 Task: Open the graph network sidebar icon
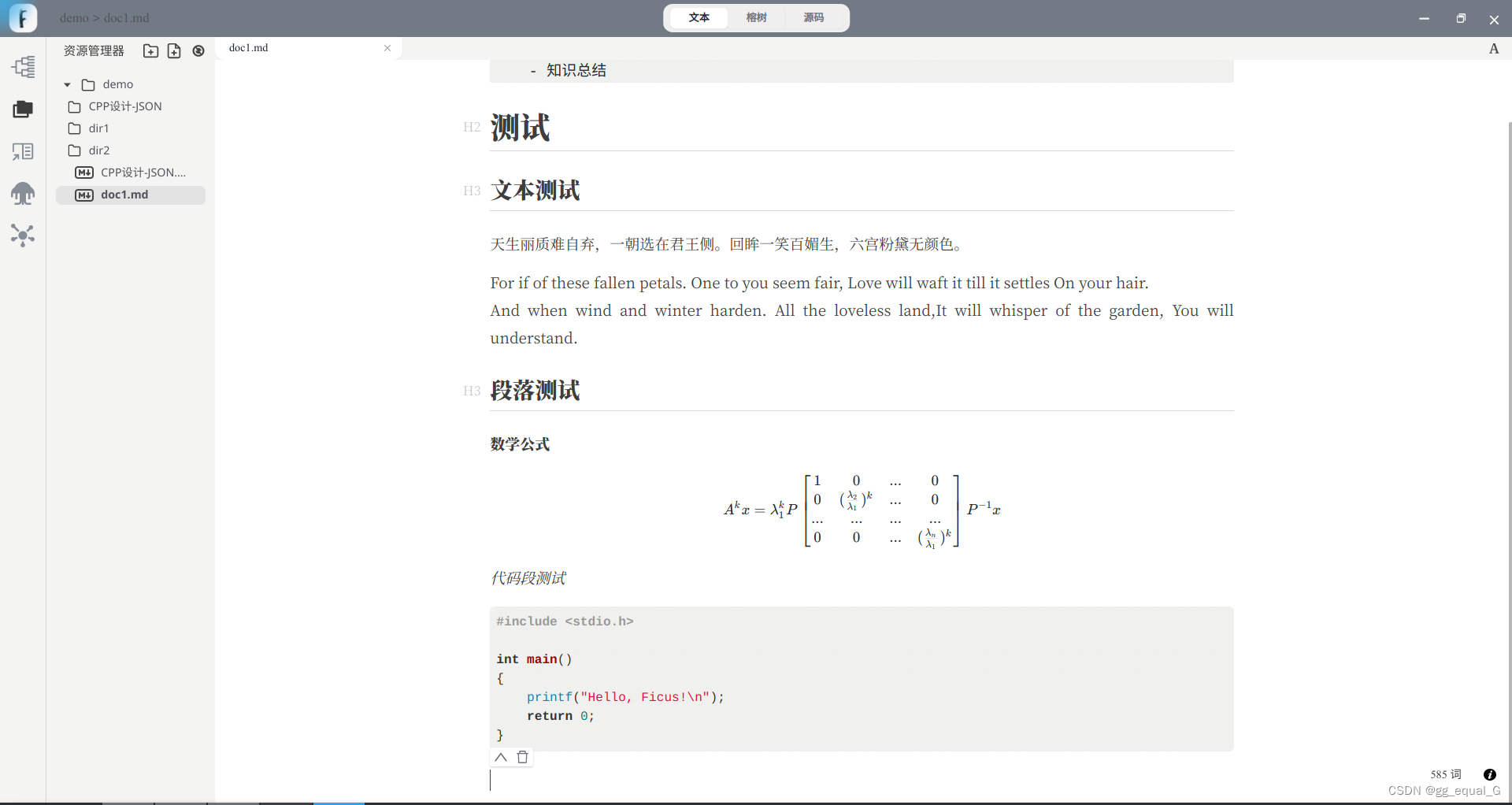23,235
